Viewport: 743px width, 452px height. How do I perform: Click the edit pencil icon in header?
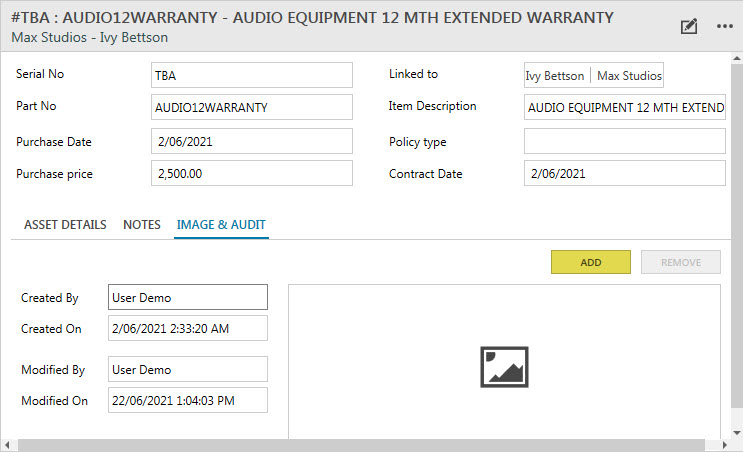[688, 27]
